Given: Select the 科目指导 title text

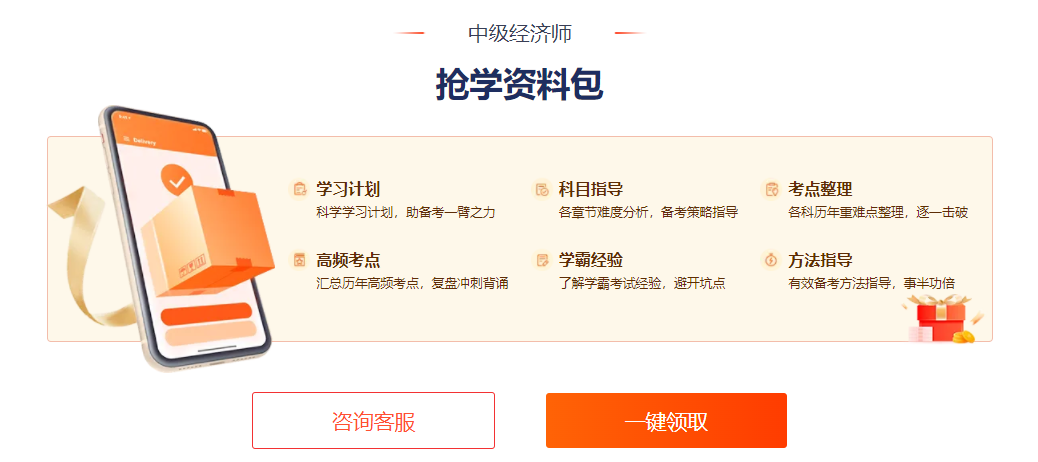Looking at the screenshot, I should click(591, 189).
